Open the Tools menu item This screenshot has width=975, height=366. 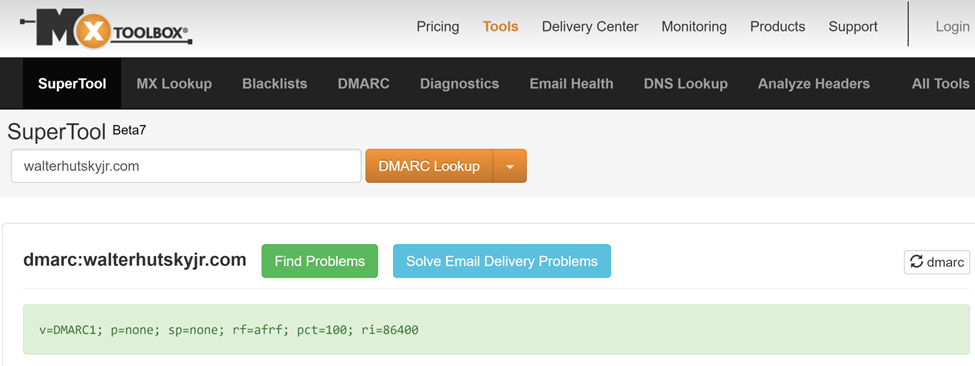501,27
